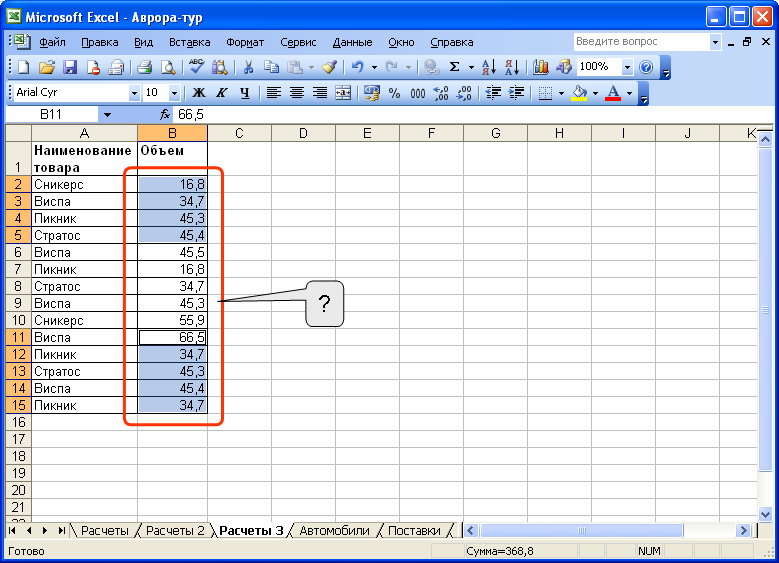Open the font size 10 dropdown
779x563 pixels.
pos(174,93)
